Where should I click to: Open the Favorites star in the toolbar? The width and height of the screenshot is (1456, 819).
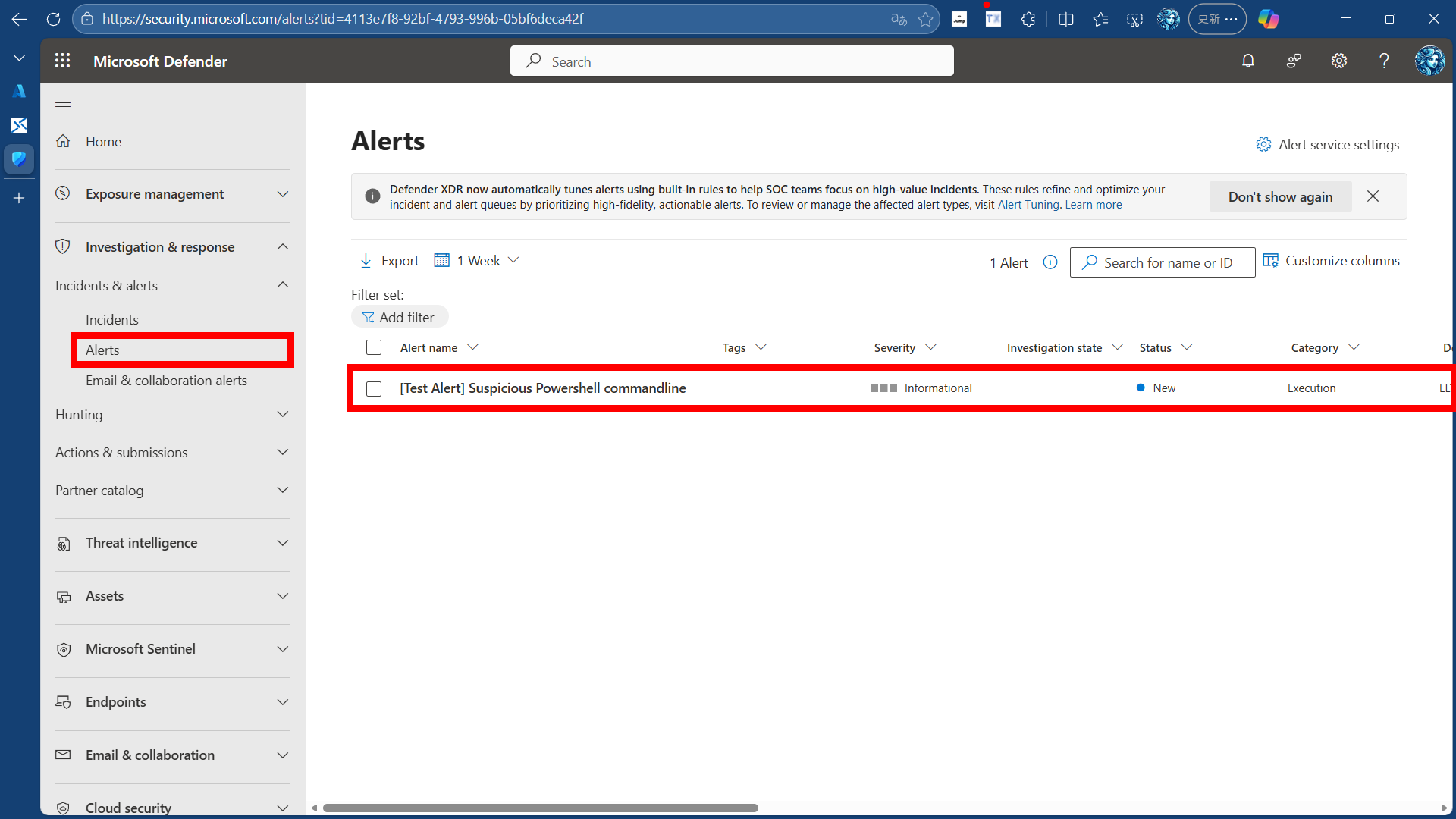(1100, 18)
